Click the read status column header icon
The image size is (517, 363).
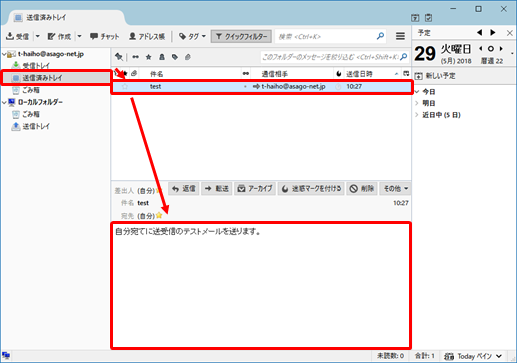(246, 73)
